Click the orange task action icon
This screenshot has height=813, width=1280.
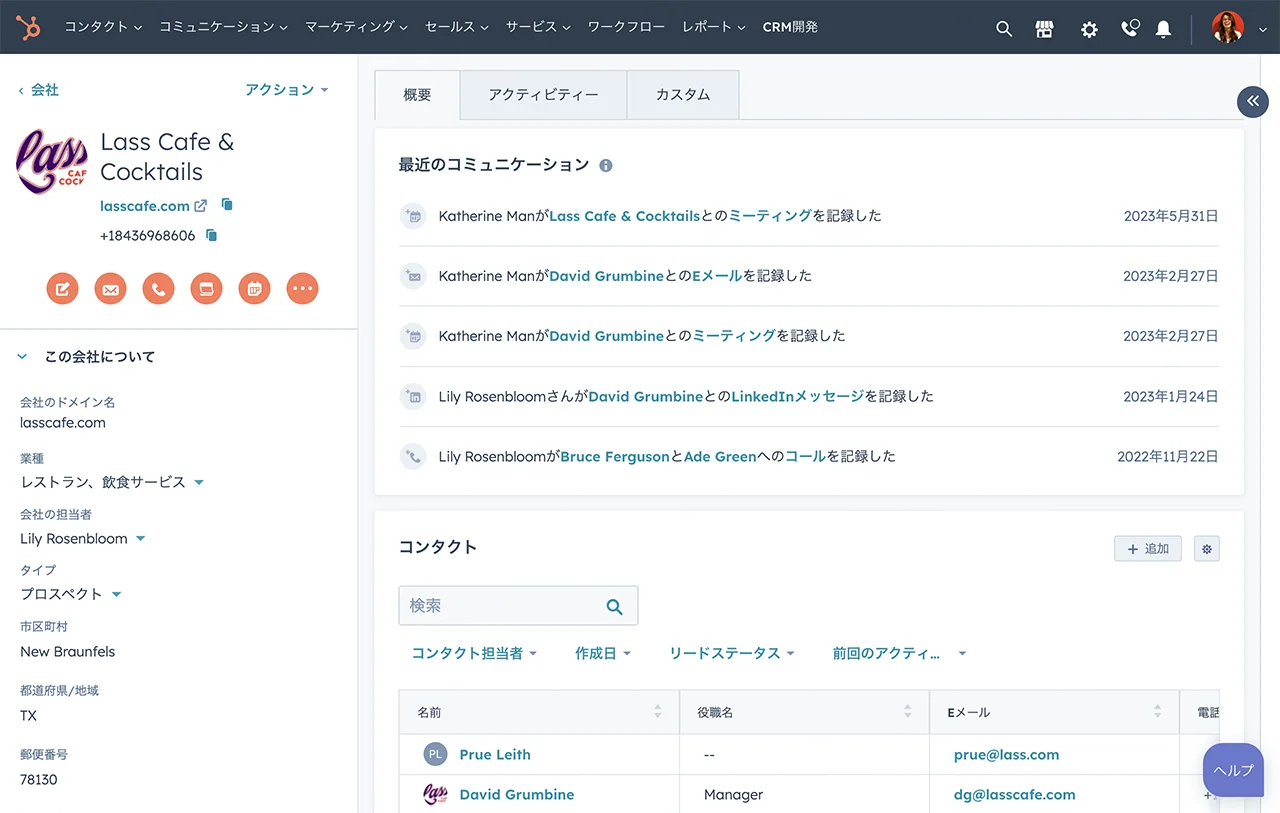pos(206,289)
